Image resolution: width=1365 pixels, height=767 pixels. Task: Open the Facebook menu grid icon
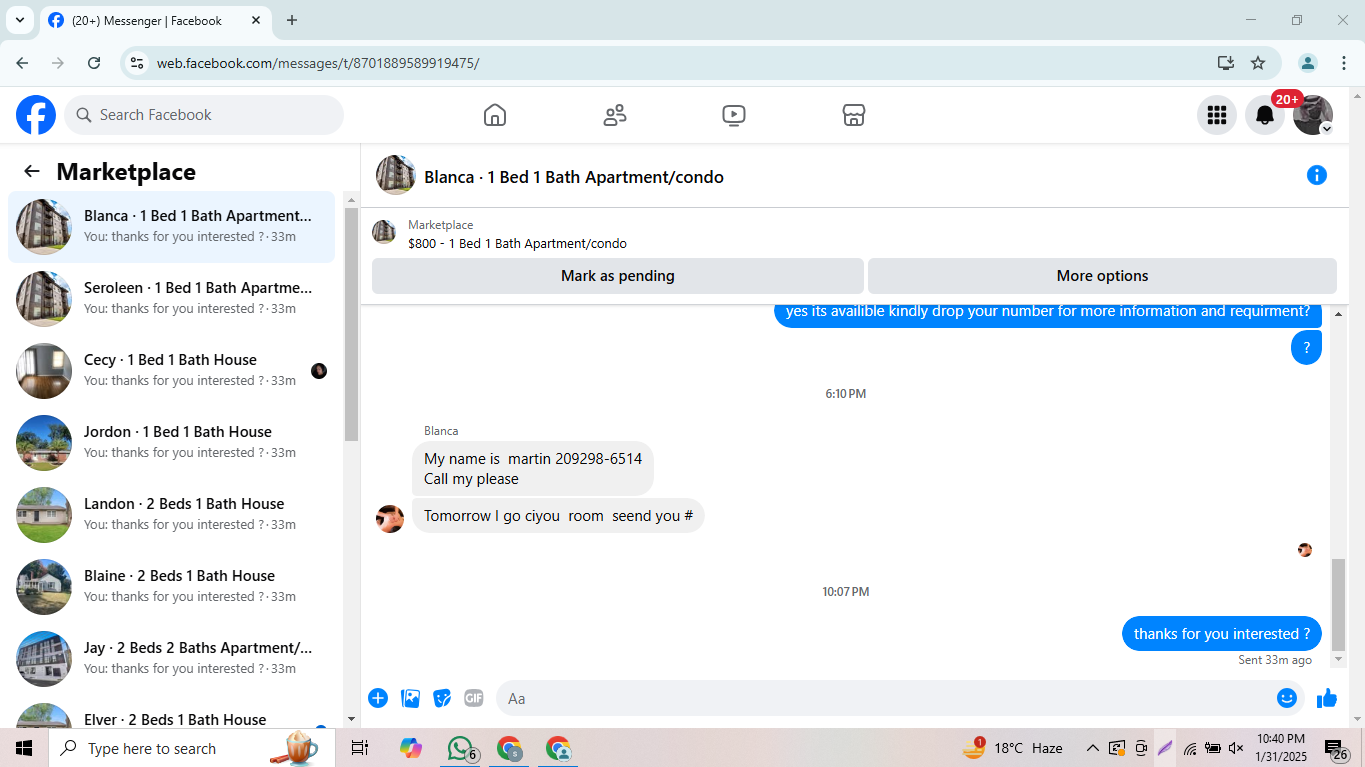[1217, 115]
